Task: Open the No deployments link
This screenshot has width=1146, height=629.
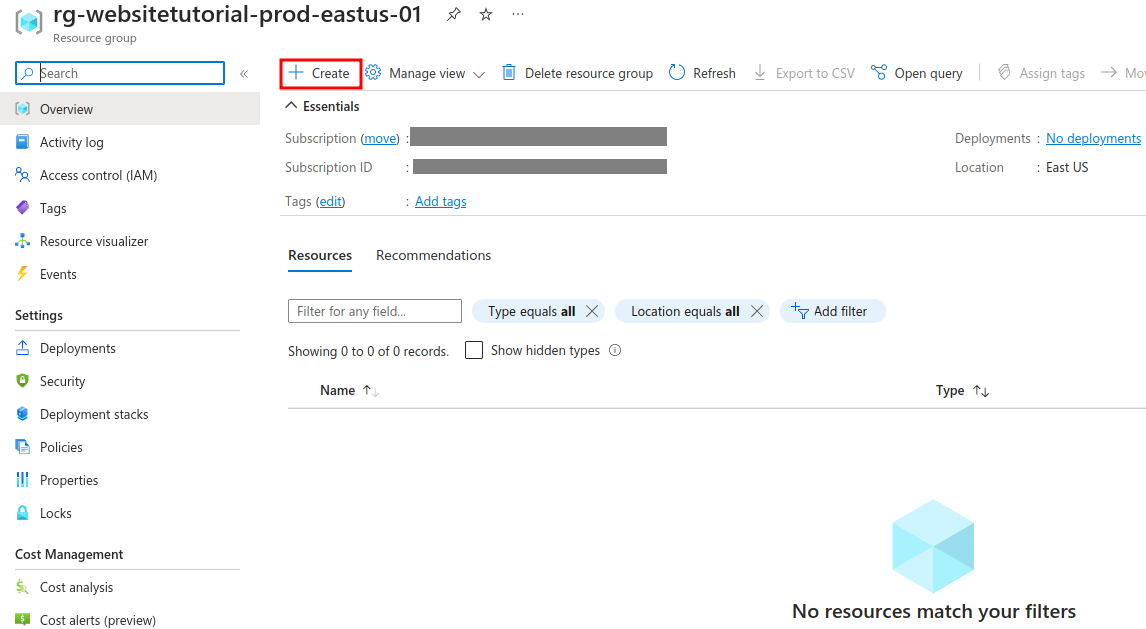Action: (1093, 139)
